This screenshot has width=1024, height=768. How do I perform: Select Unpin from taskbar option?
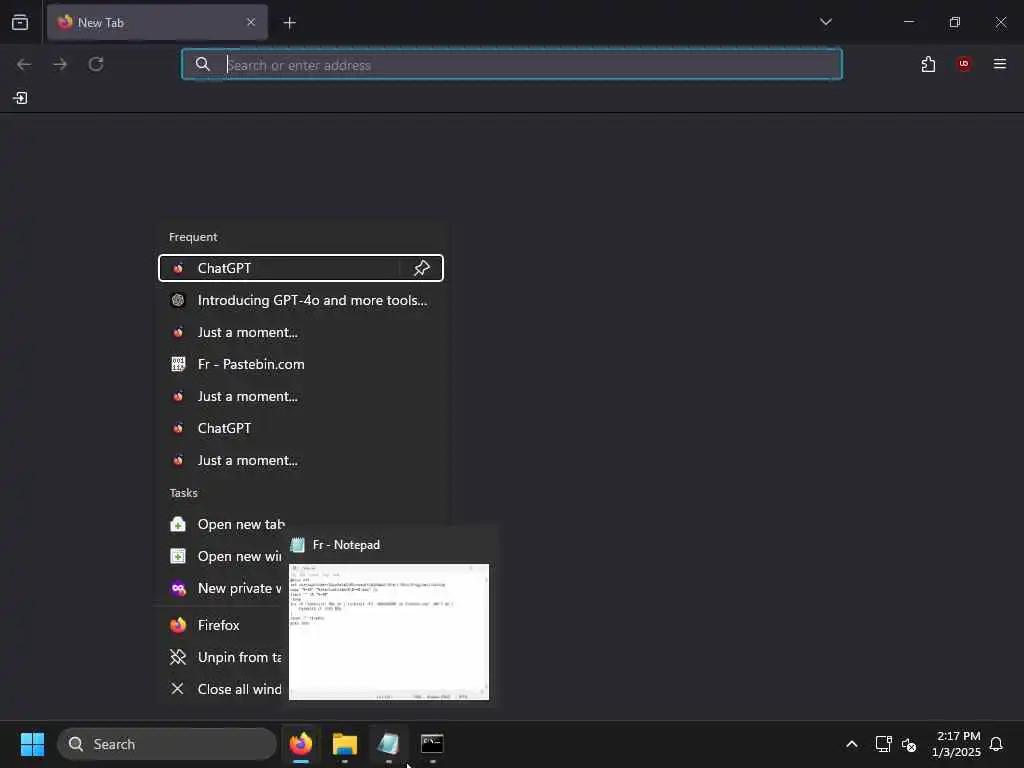pyautogui.click(x=222, y=658)
